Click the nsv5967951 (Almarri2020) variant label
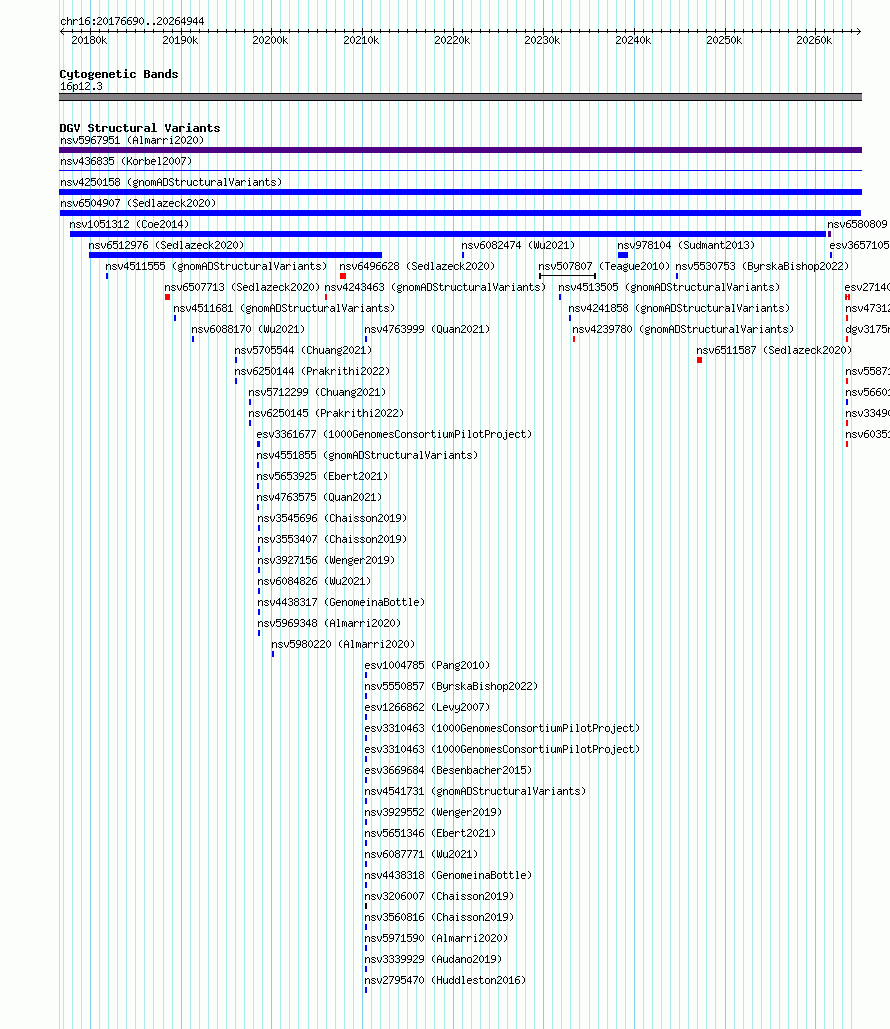Image resolution: width=890 pixels, height=1029 pixels. 132,140
